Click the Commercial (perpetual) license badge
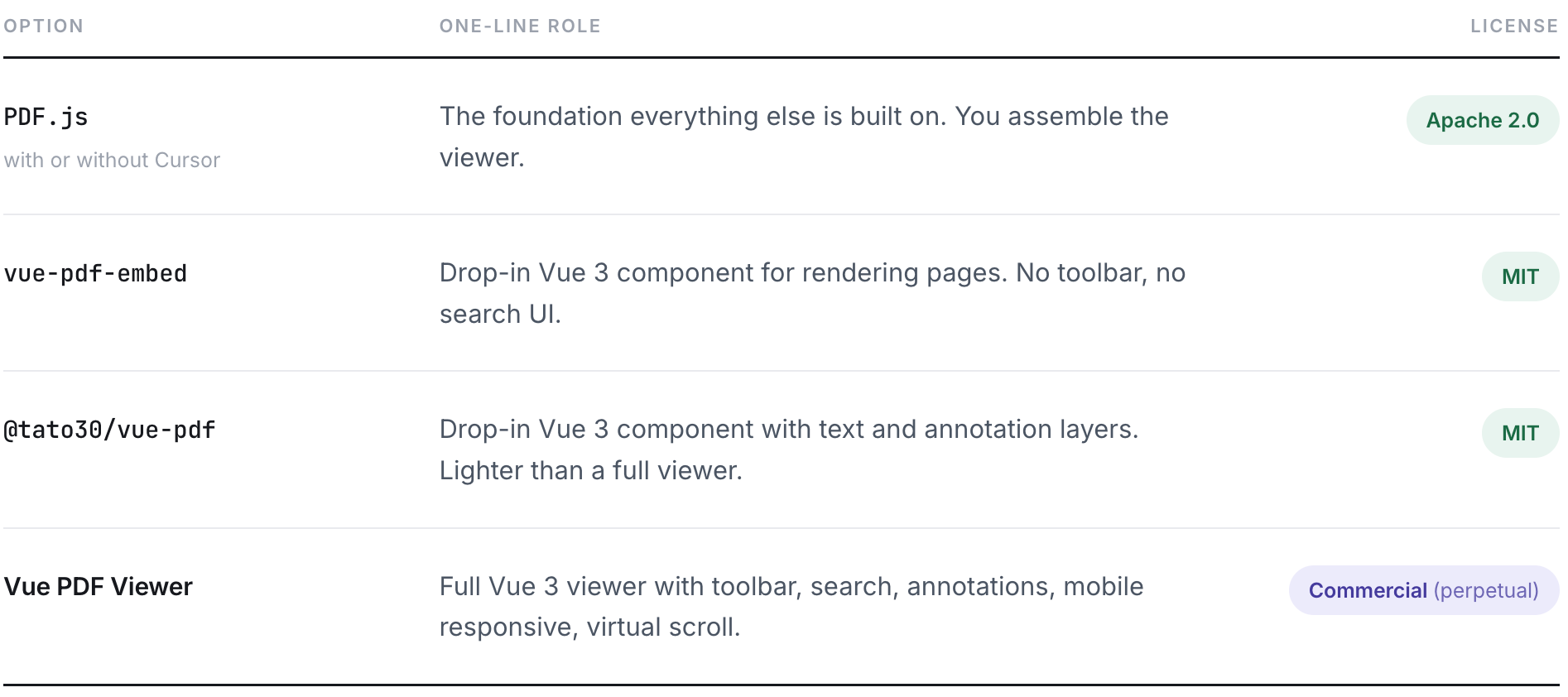The height and width of the screenshot is (697, 1568). click(1424, 590)
